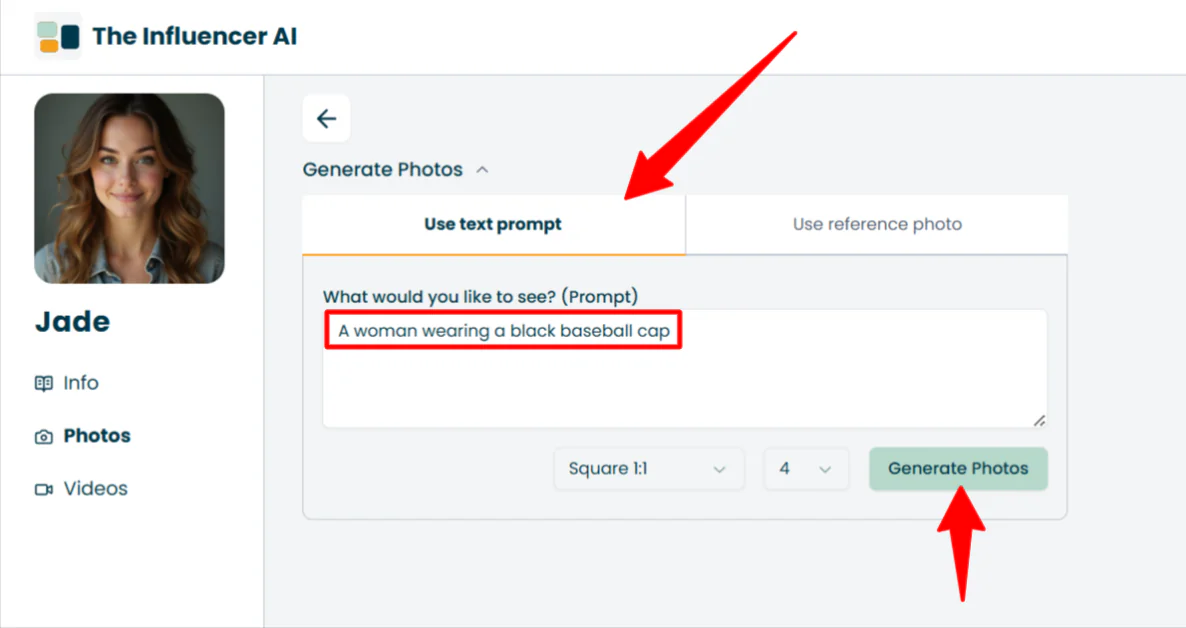
Task: Click Jade's profile photo
Action: pyautogui.click(x=129, y=188)
